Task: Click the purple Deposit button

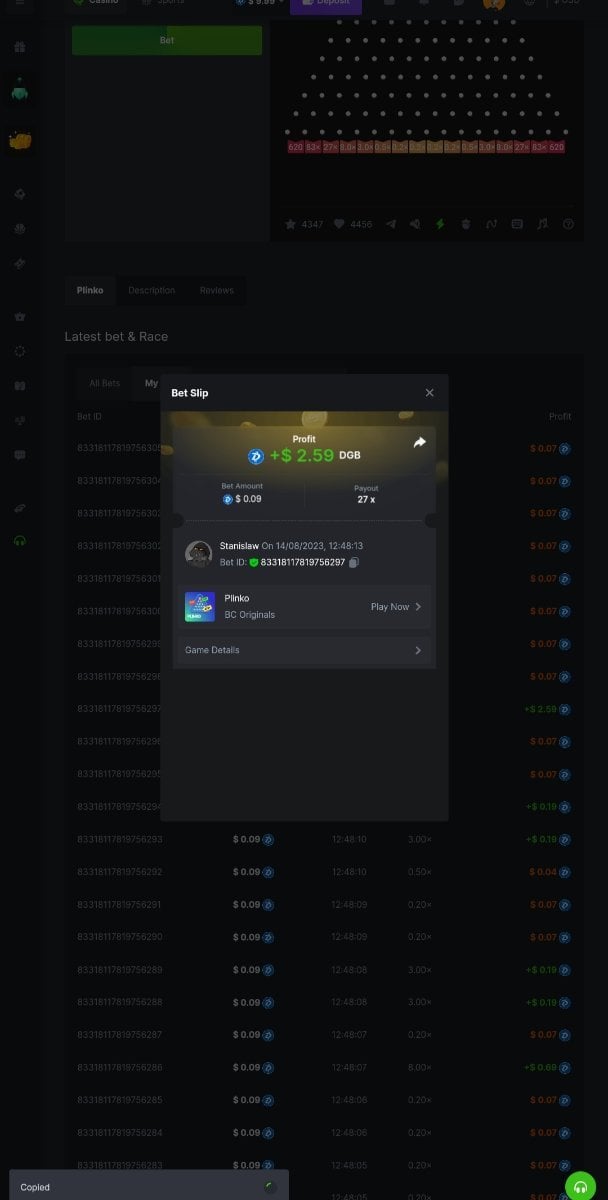Action: [x=325, y=3]
